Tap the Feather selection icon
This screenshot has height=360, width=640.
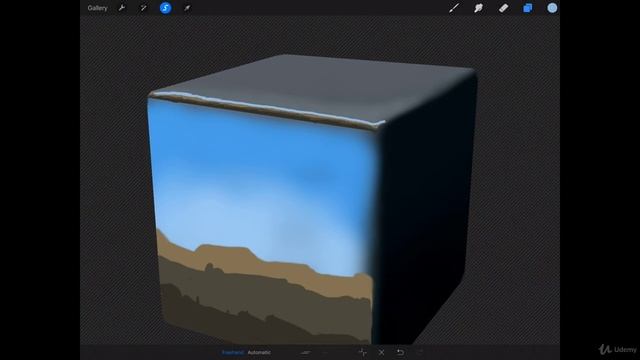click(306, 352)
